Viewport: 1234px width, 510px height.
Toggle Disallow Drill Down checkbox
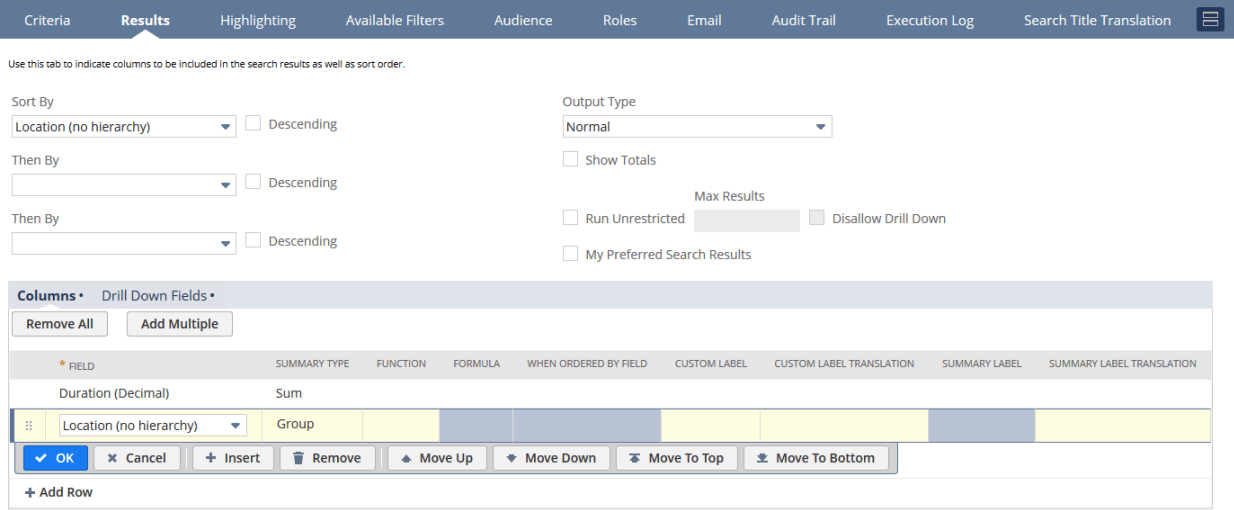point(817,218)
